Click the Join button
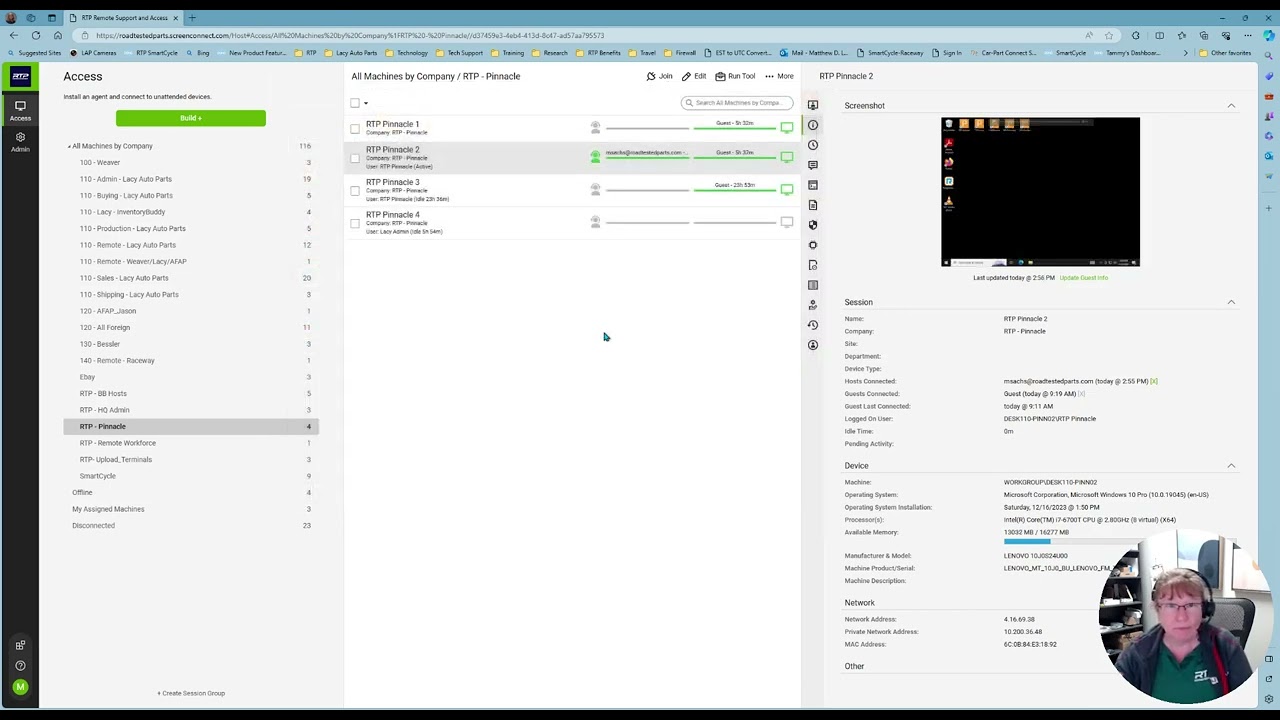The image size is (1280, 720). point(659,76)
